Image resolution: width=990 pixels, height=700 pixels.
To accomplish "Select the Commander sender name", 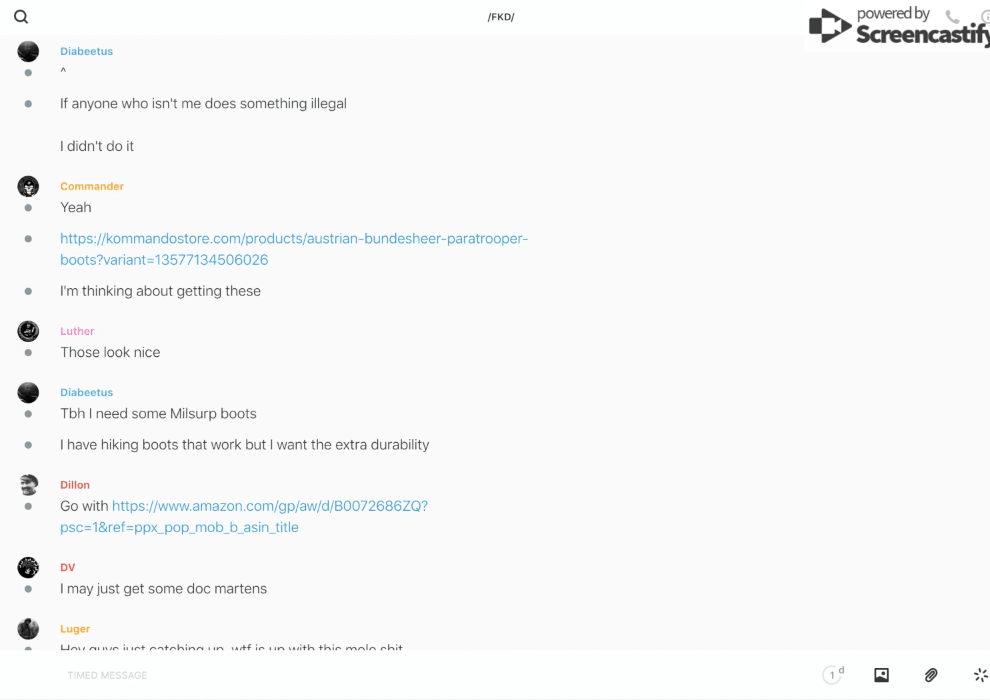I will point(92,186).
